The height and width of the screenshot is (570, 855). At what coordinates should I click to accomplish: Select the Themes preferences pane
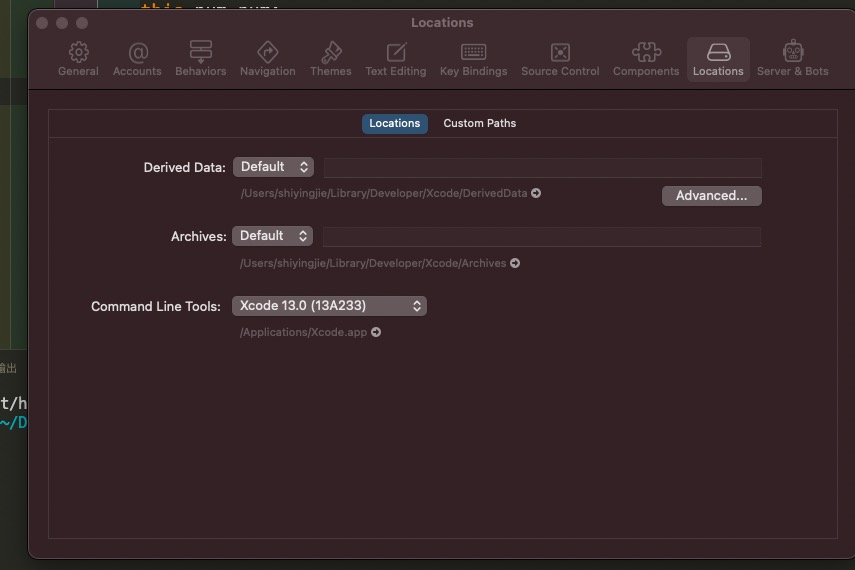[x=330, y=59]
